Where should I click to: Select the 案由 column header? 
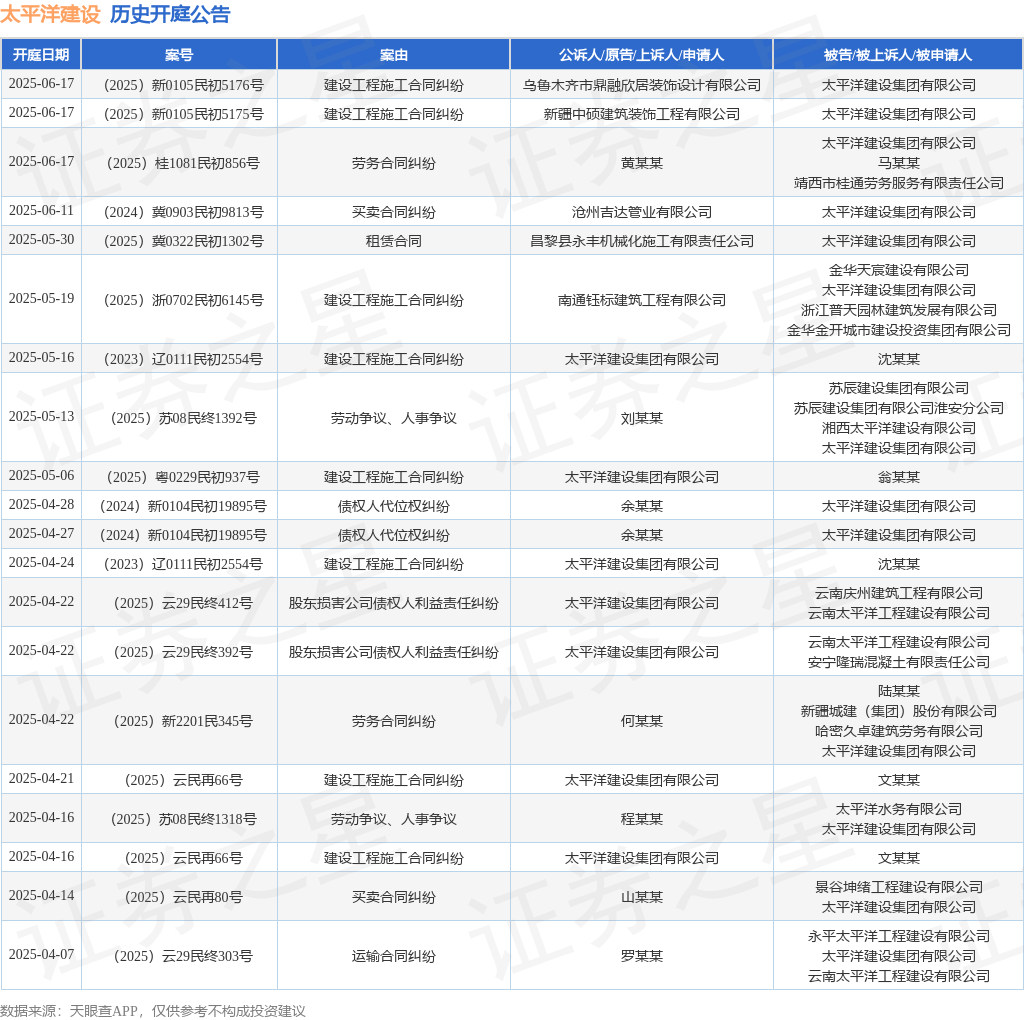coord(394,55)
